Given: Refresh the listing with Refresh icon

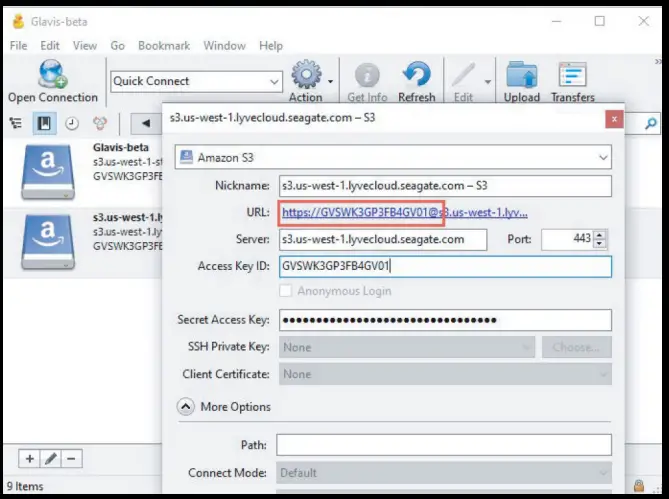Looking at the screenshot, I should coord(416,75).
